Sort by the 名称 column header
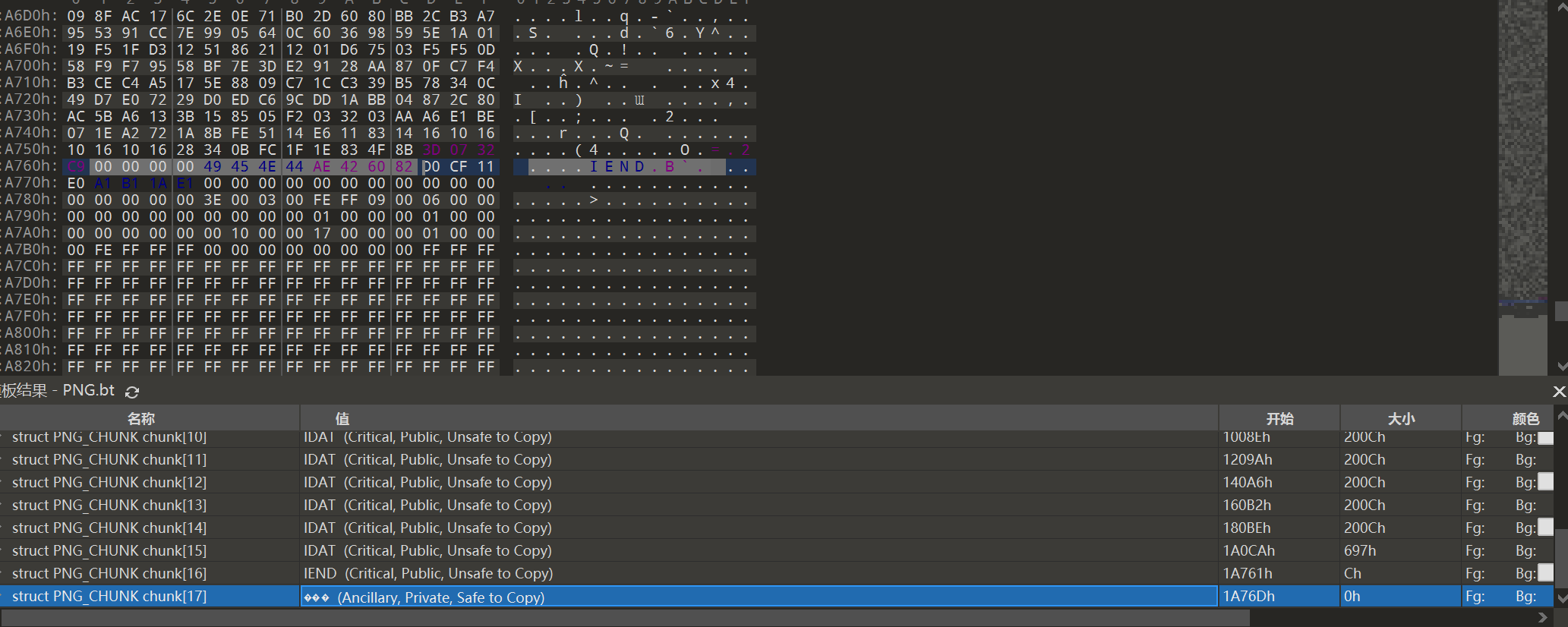Screen dimensions: 1568x627 point(150,418)
